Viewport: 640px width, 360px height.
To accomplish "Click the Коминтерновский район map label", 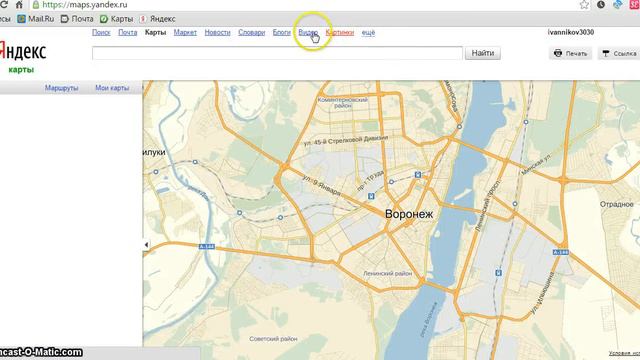I will (343, 102).
